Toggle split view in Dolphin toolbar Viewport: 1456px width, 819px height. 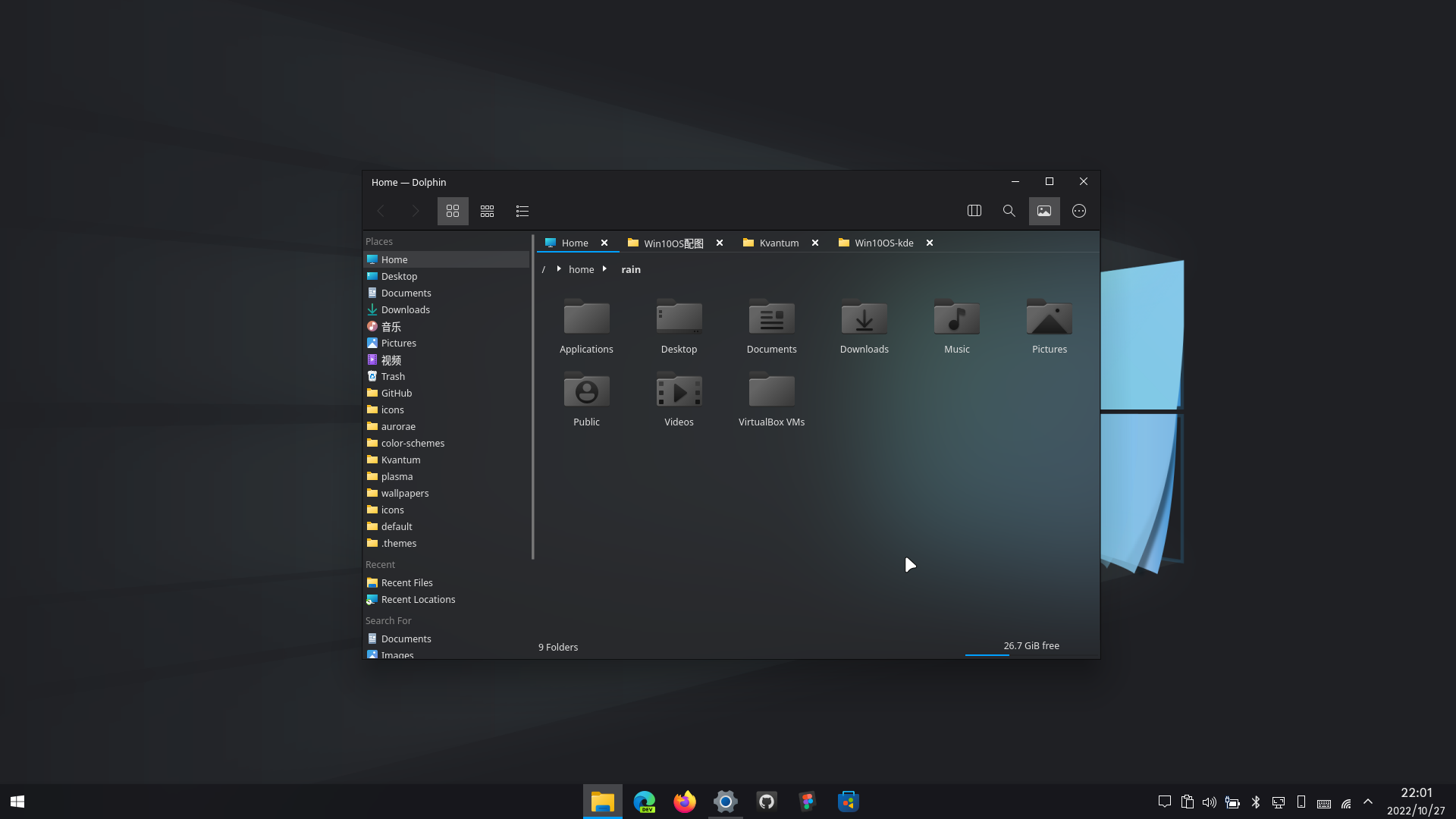coord(974,211)
